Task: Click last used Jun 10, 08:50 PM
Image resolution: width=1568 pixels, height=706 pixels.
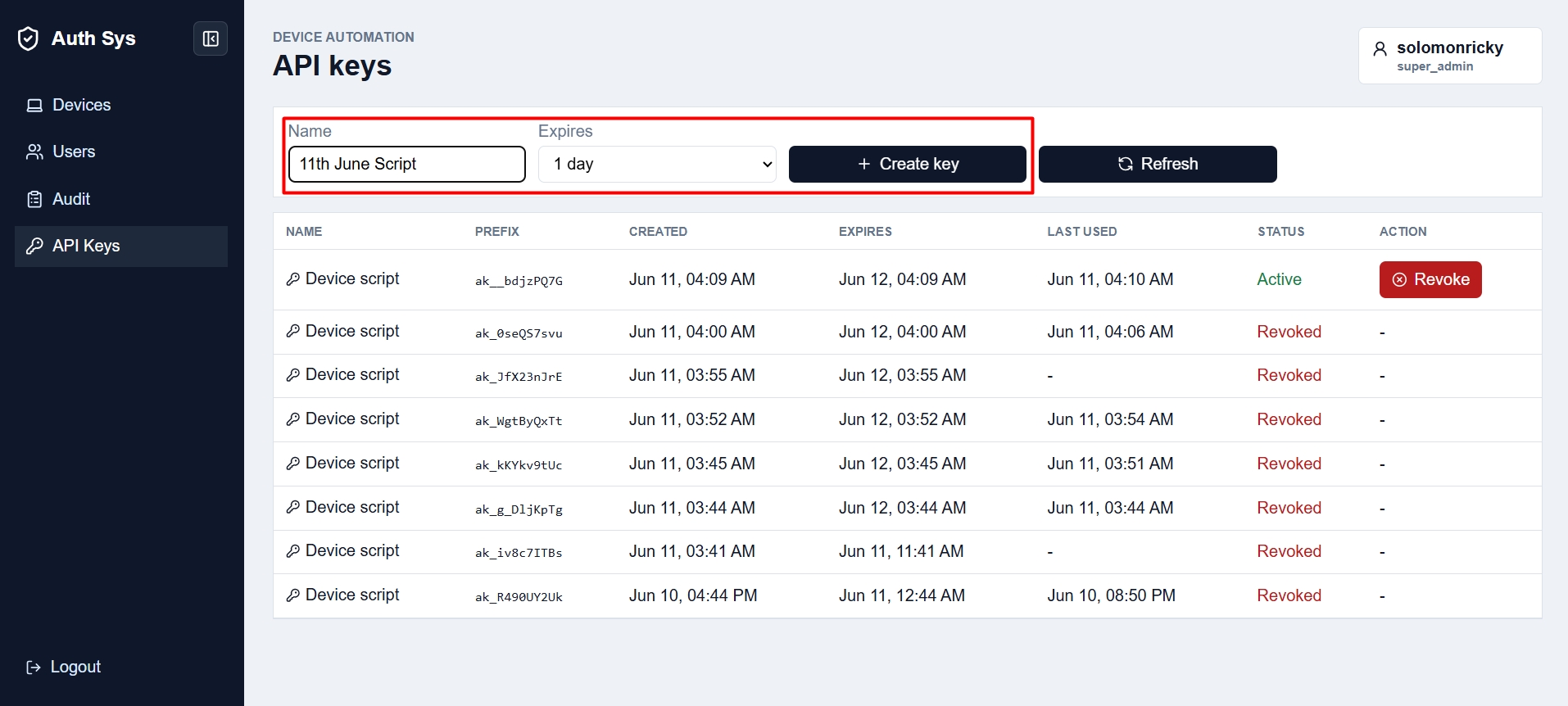Action: (x=1111, y=595)
